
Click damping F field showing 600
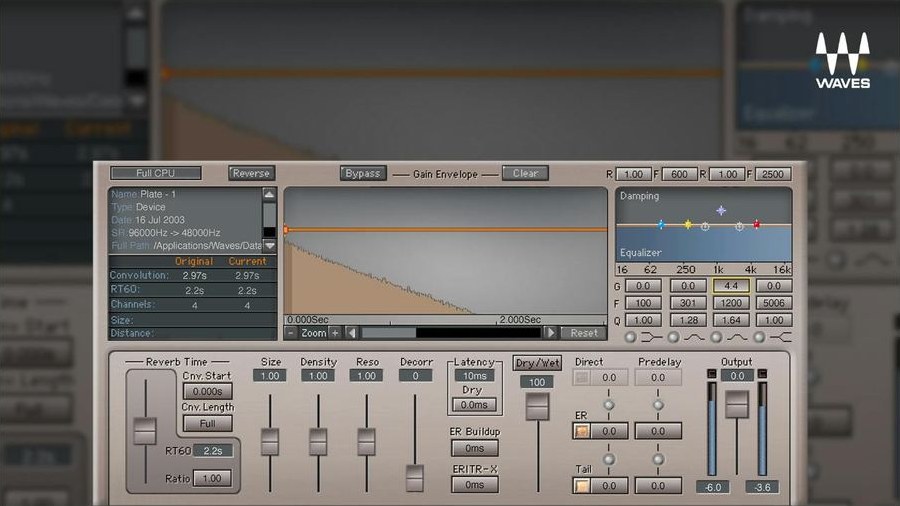(679, 174)
